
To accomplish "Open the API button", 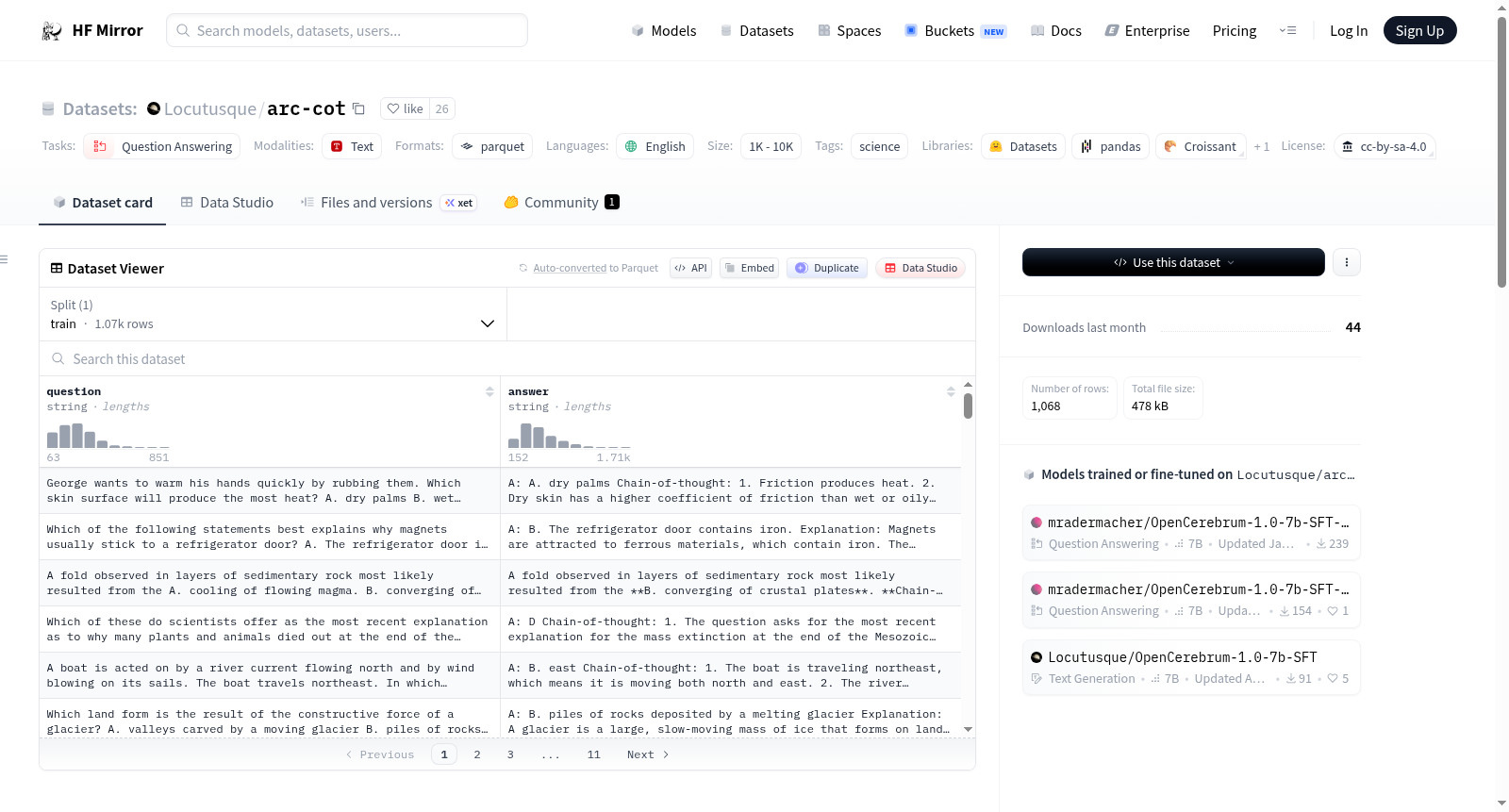I will pyautogui.click(x=690, y=268).
